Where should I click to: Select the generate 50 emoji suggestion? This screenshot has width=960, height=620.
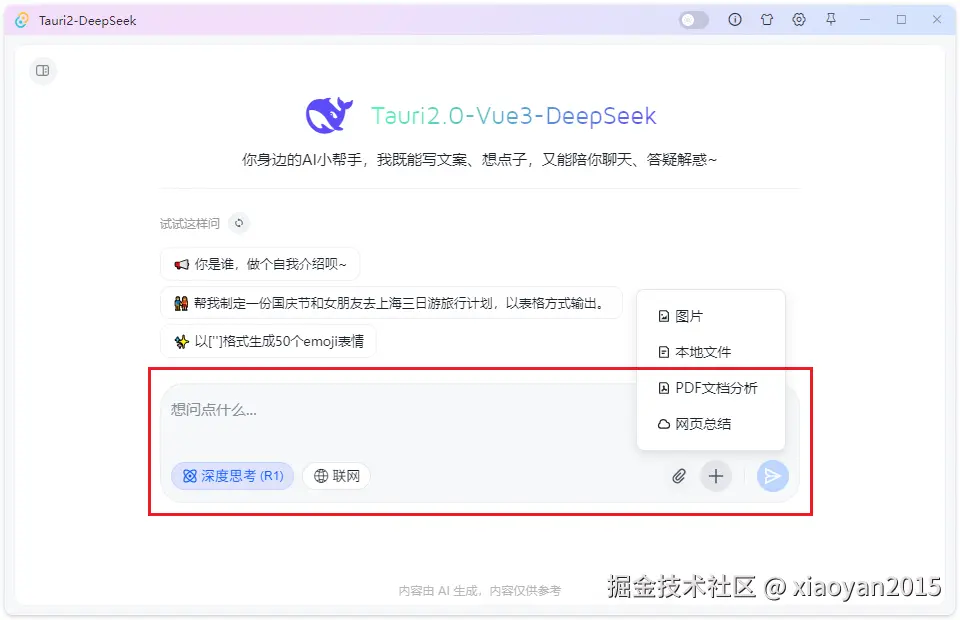click(x=268, y=342)
